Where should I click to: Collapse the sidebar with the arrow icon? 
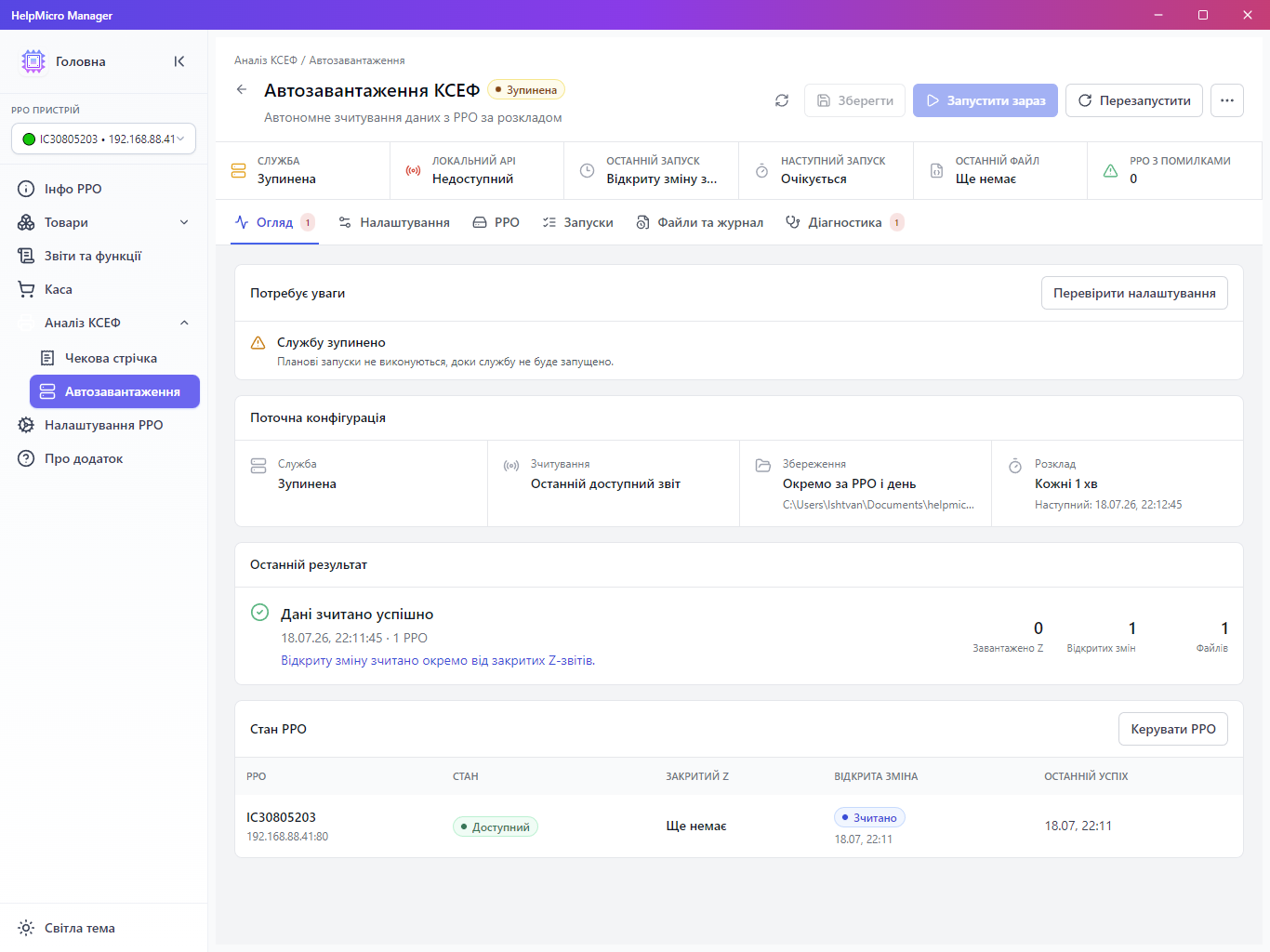179,61
